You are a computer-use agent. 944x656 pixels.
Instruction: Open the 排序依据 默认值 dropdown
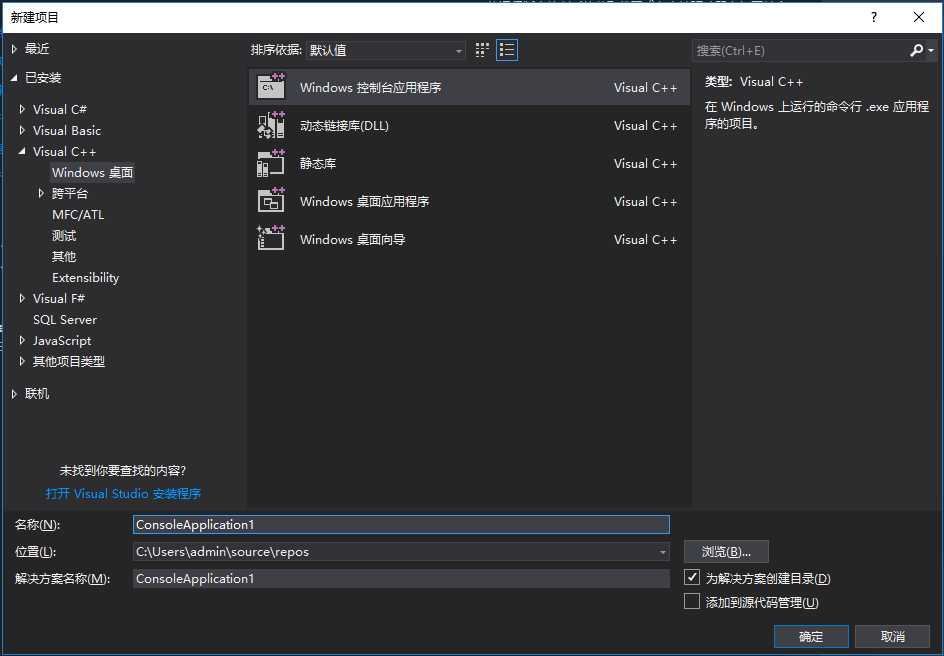pos(385,51)
